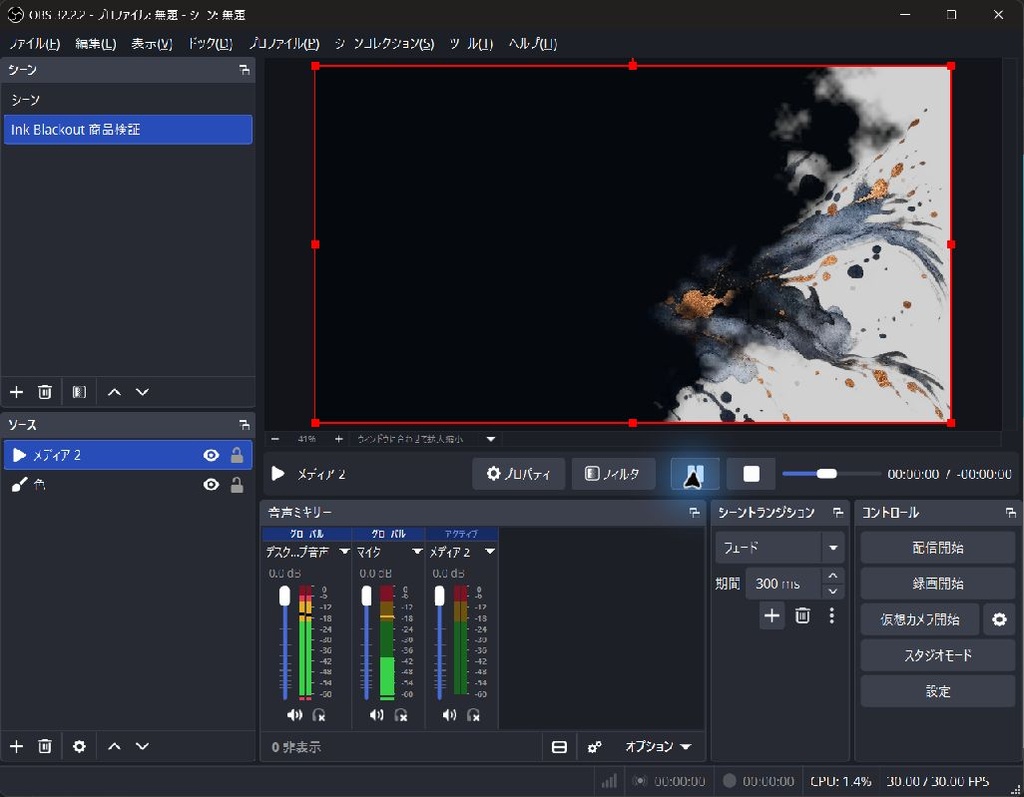
Task: Undock the Scenes panel
Action: [244, 70]
